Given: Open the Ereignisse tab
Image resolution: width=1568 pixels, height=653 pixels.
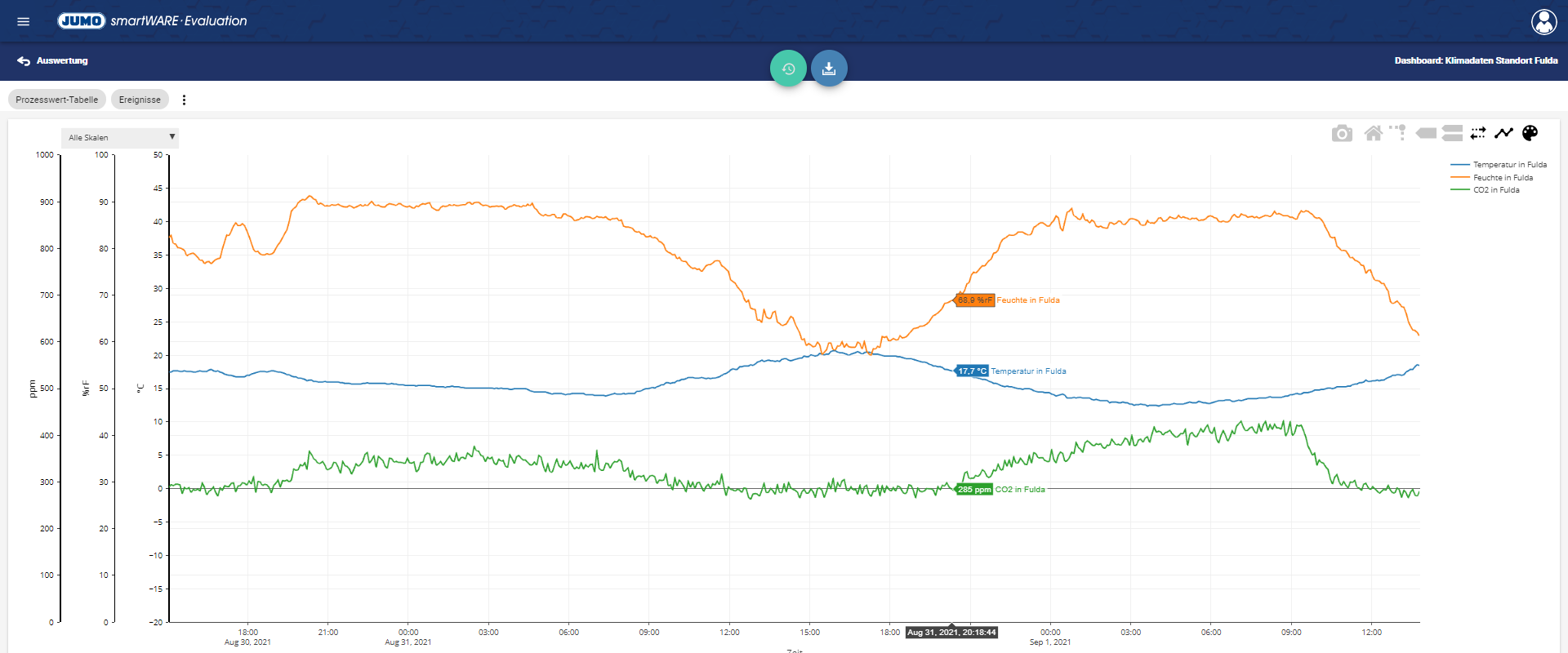Looking at the screenshot, I should pyautogui.click(x=140, y=100).
